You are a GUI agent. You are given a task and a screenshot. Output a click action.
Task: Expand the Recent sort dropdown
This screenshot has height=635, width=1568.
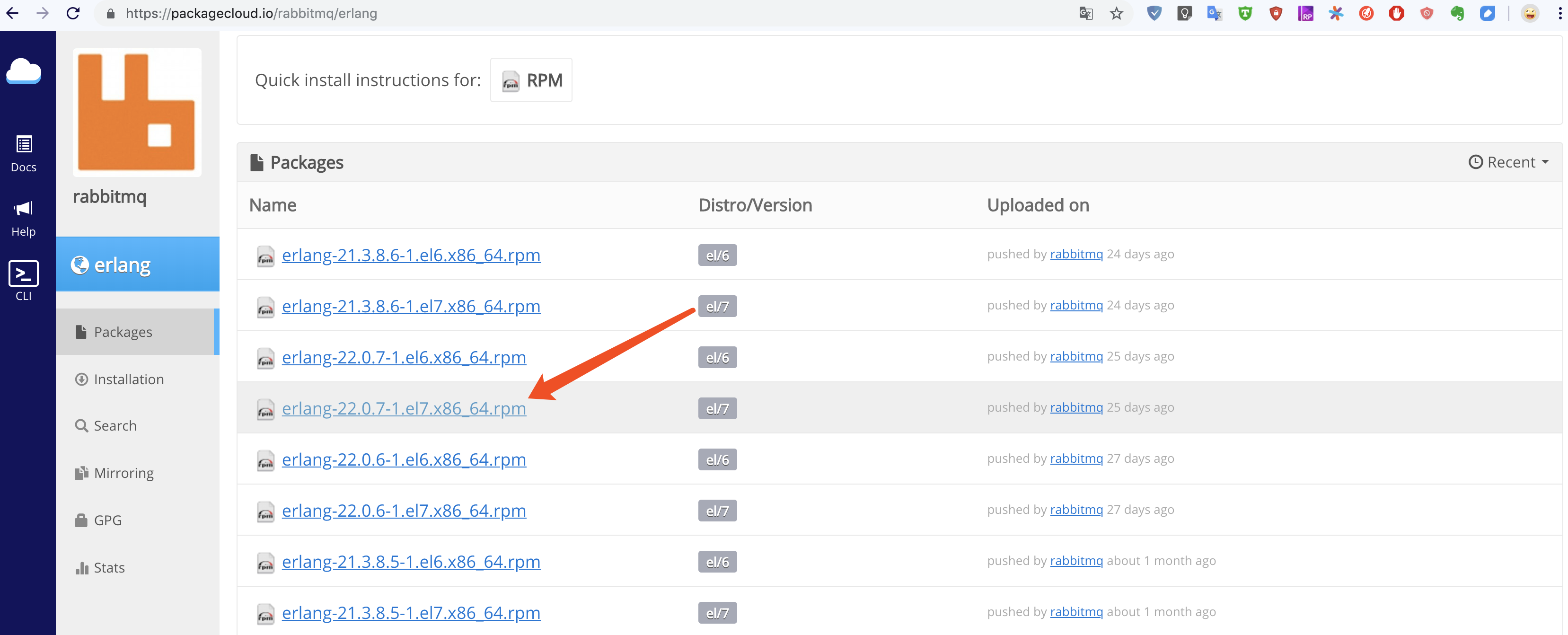click(x=1508, y=162)
